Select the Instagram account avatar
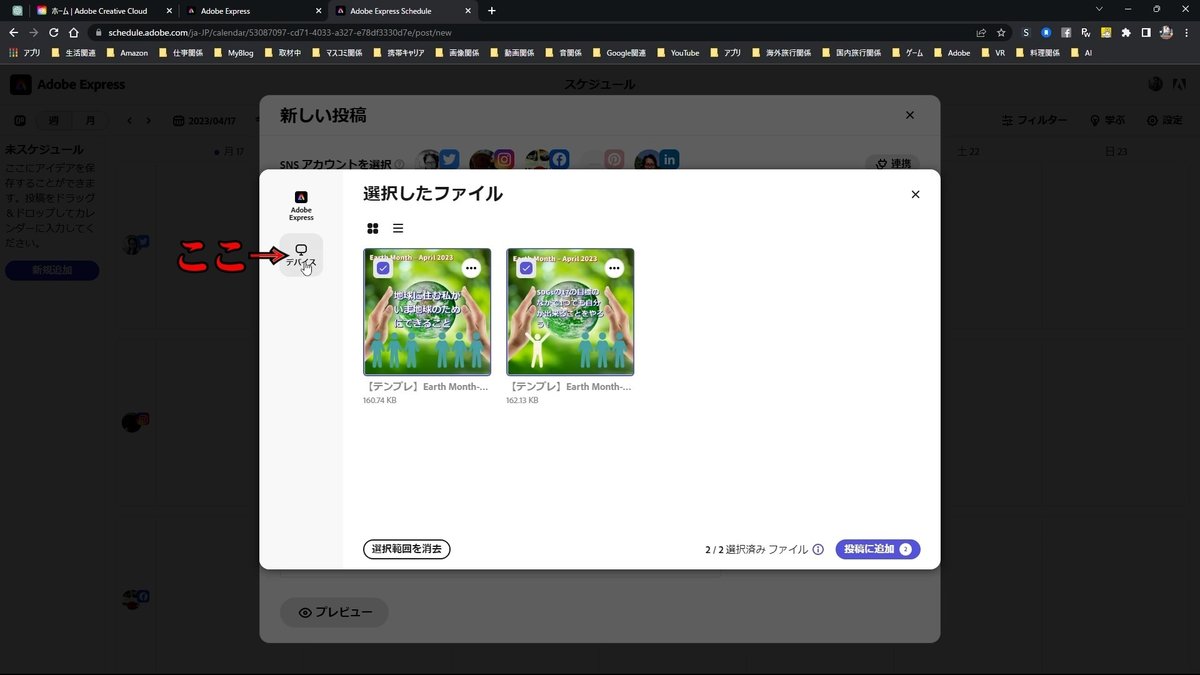Viewport: 1200px width, 675px height. [493, 160]
